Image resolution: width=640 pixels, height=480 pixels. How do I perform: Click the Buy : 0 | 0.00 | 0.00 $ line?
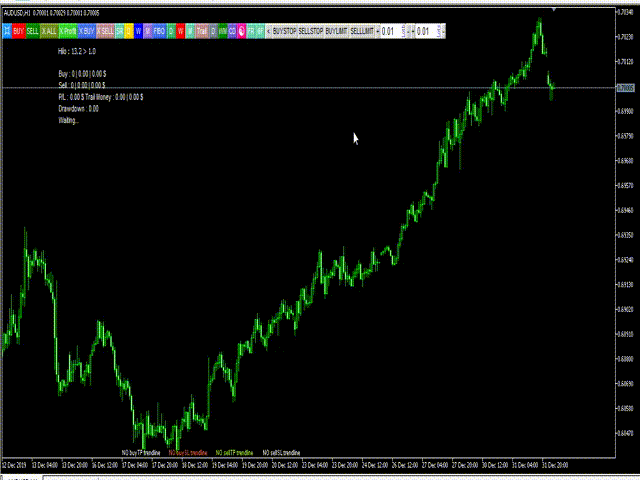tap(82, 74)
